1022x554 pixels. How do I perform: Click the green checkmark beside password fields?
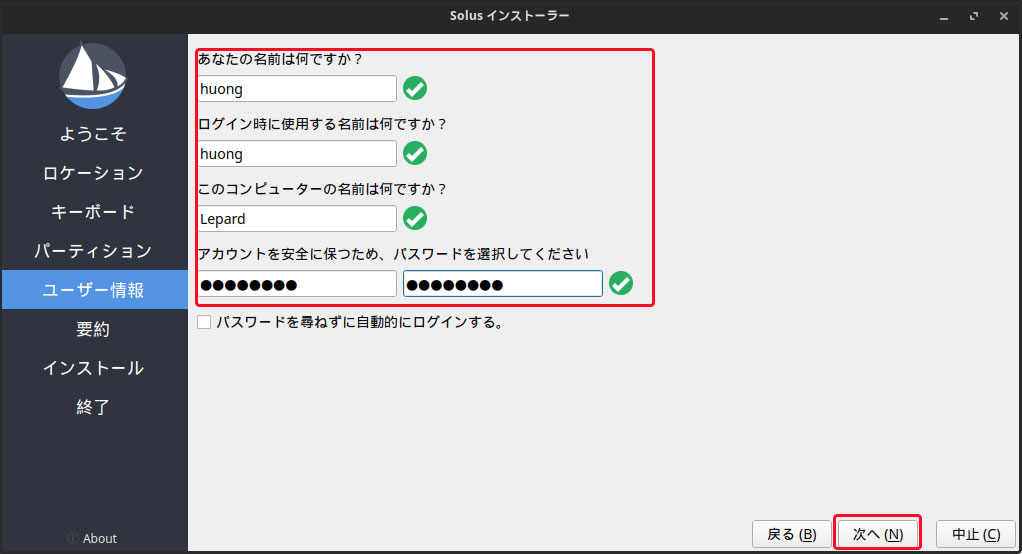click(621, 284)
